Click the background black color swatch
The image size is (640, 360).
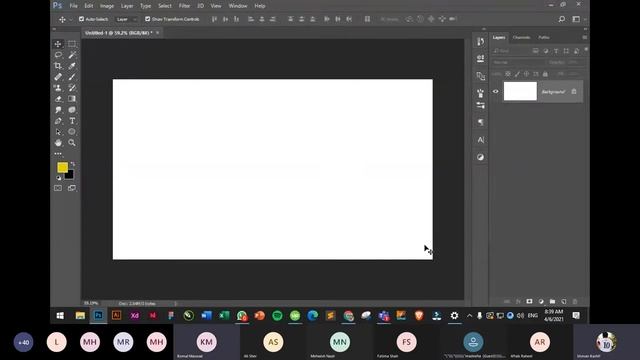70,176
